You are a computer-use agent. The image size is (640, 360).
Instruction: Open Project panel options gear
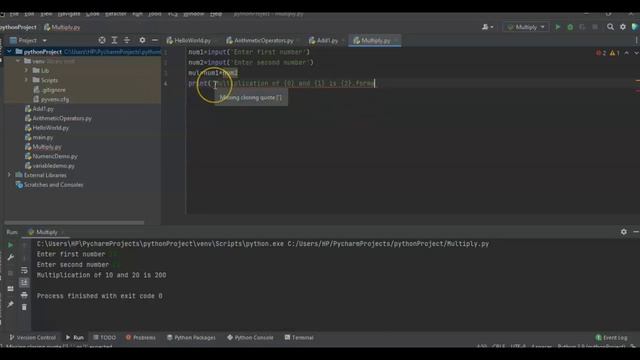(142, 40)
